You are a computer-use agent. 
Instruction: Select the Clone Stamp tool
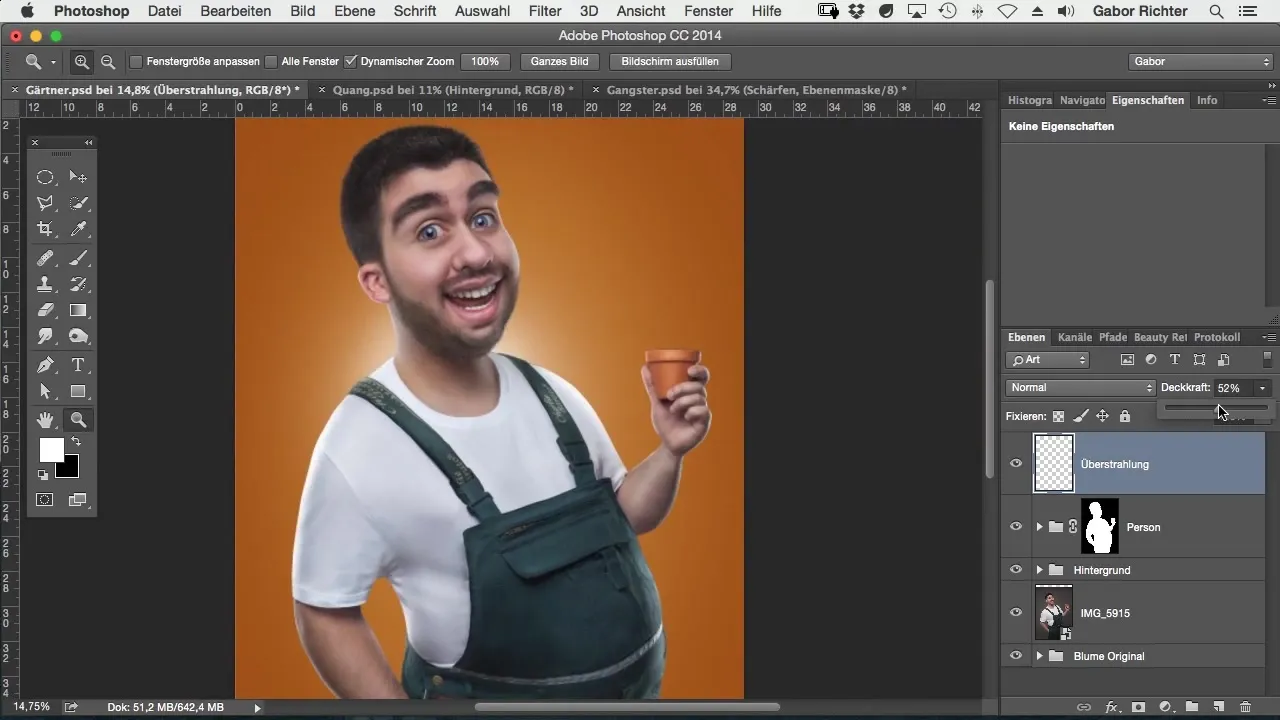[x=45, y=284]
